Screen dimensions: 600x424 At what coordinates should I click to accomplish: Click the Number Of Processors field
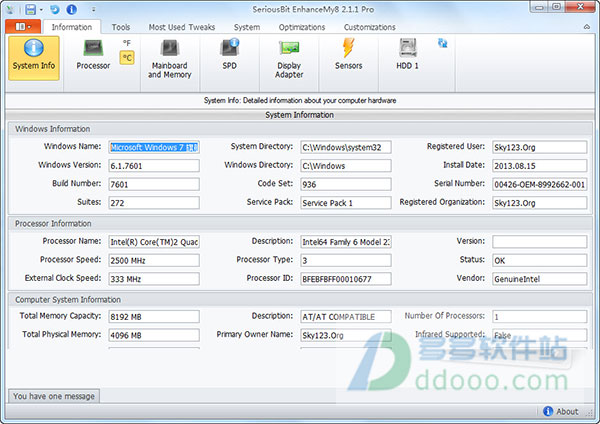click(x=540, y=316)
